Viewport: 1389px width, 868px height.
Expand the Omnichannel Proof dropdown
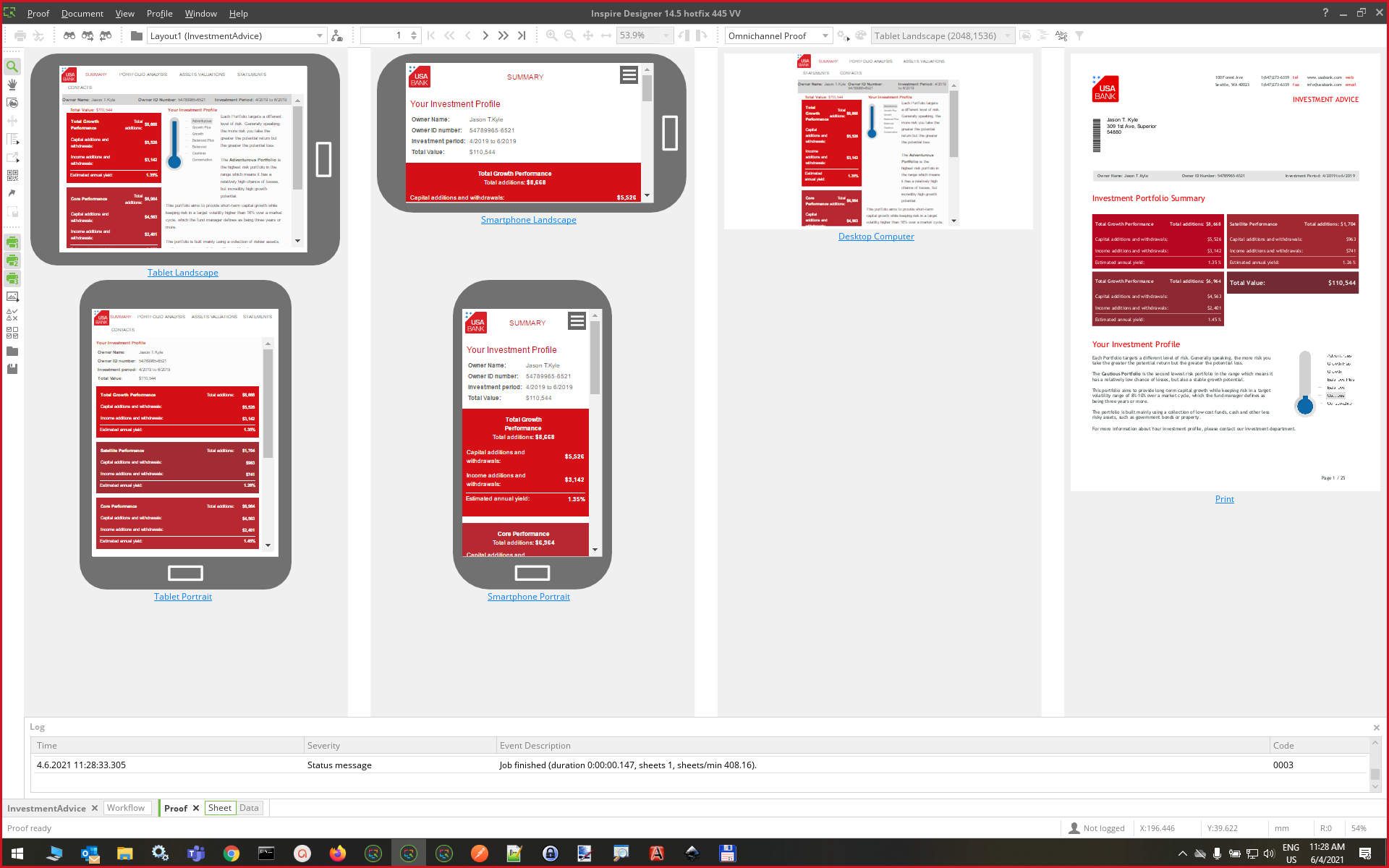click(x=825, y=35)
